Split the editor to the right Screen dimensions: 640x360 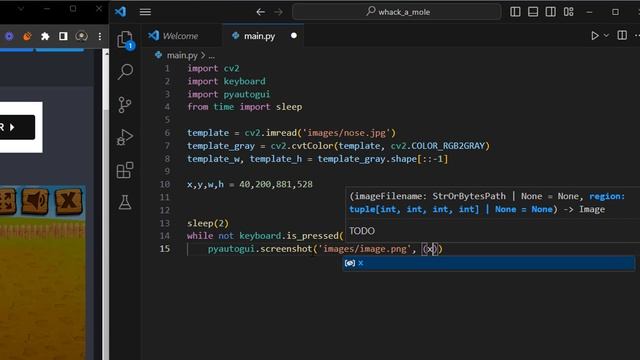point(622,36)
